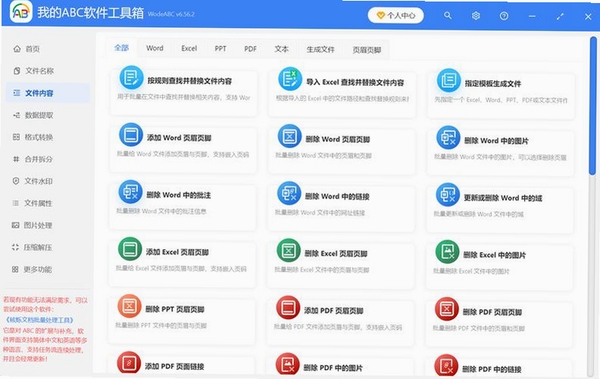Select 删除 PPT 页眉页脚 title text
600x379 pixels.
pos(175,309)
